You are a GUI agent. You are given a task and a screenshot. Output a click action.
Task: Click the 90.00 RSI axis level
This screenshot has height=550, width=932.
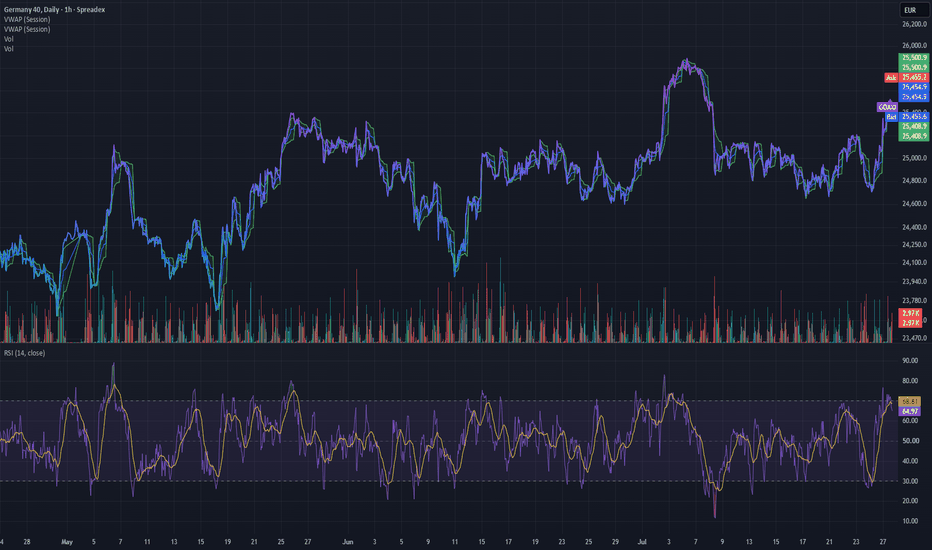910,360
